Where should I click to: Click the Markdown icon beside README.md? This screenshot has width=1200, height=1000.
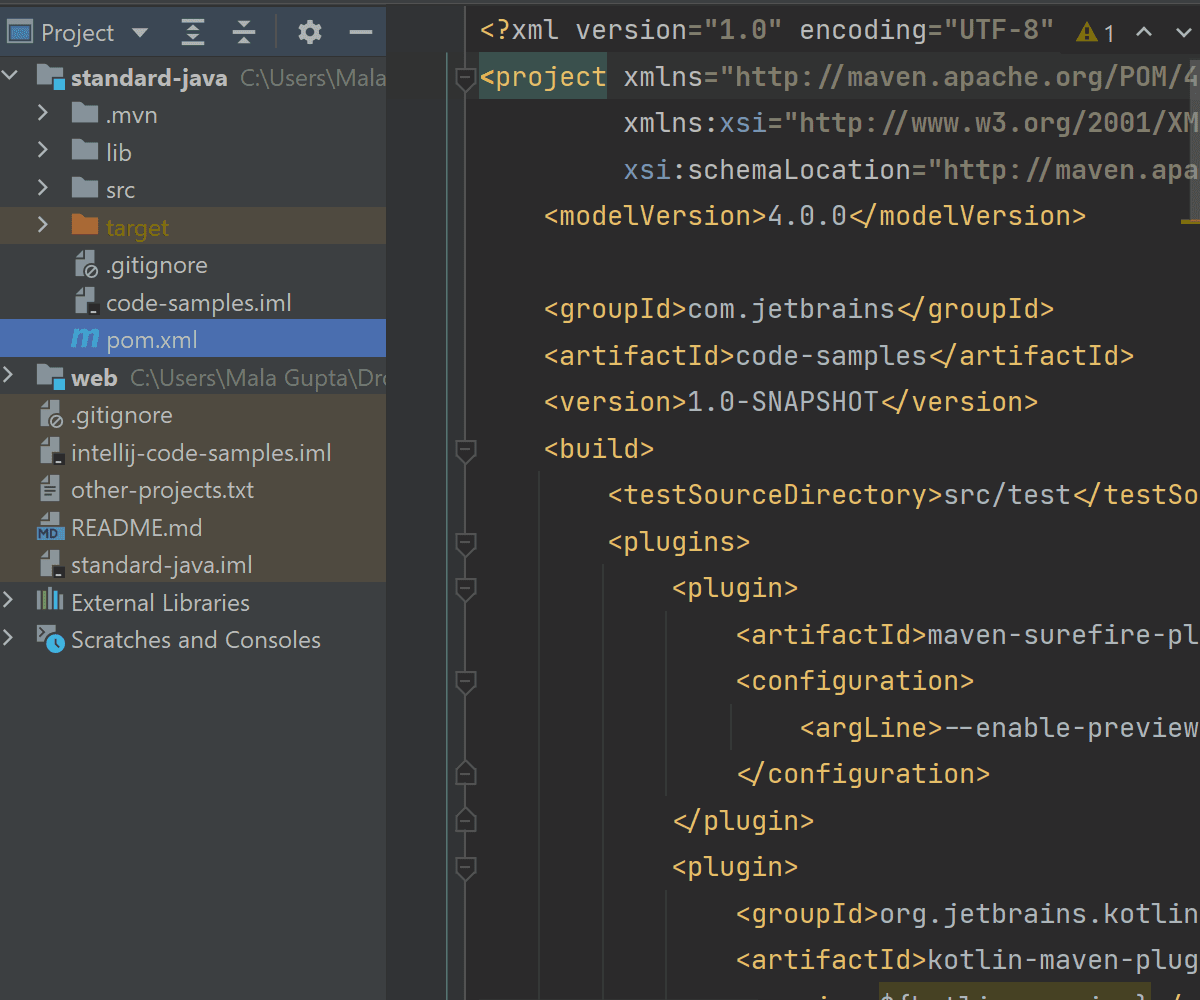click(x=50, y=528)
